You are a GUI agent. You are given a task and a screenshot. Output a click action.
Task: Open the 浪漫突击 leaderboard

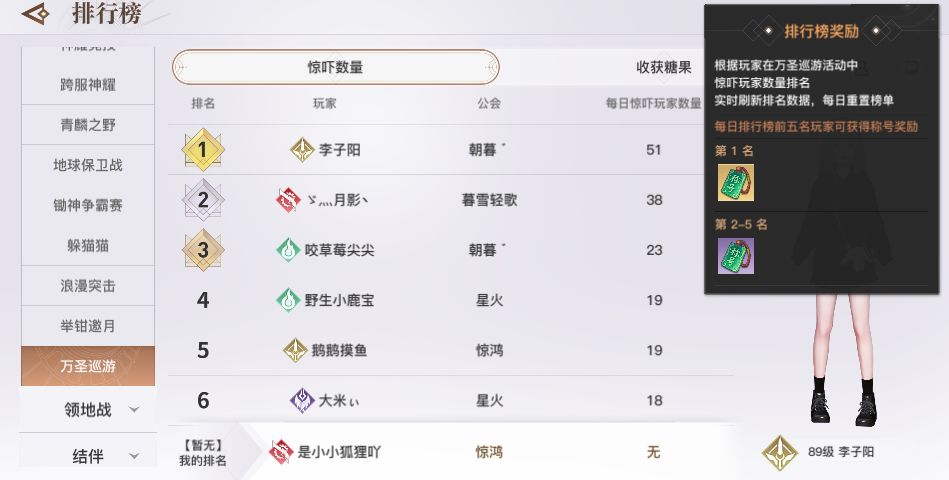[x=88, y=286]
